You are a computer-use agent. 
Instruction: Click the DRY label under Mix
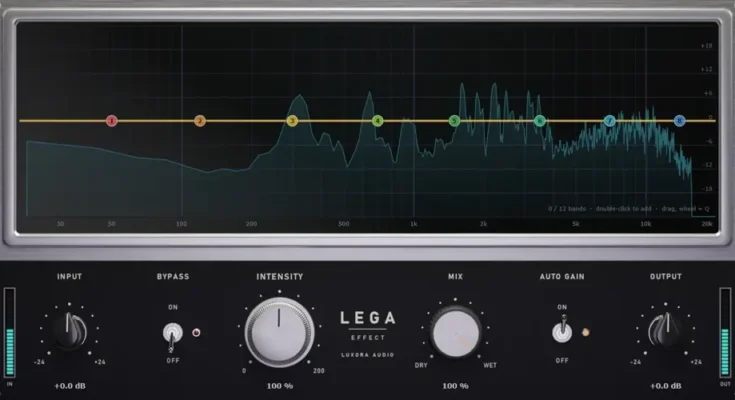coord(421,365)
